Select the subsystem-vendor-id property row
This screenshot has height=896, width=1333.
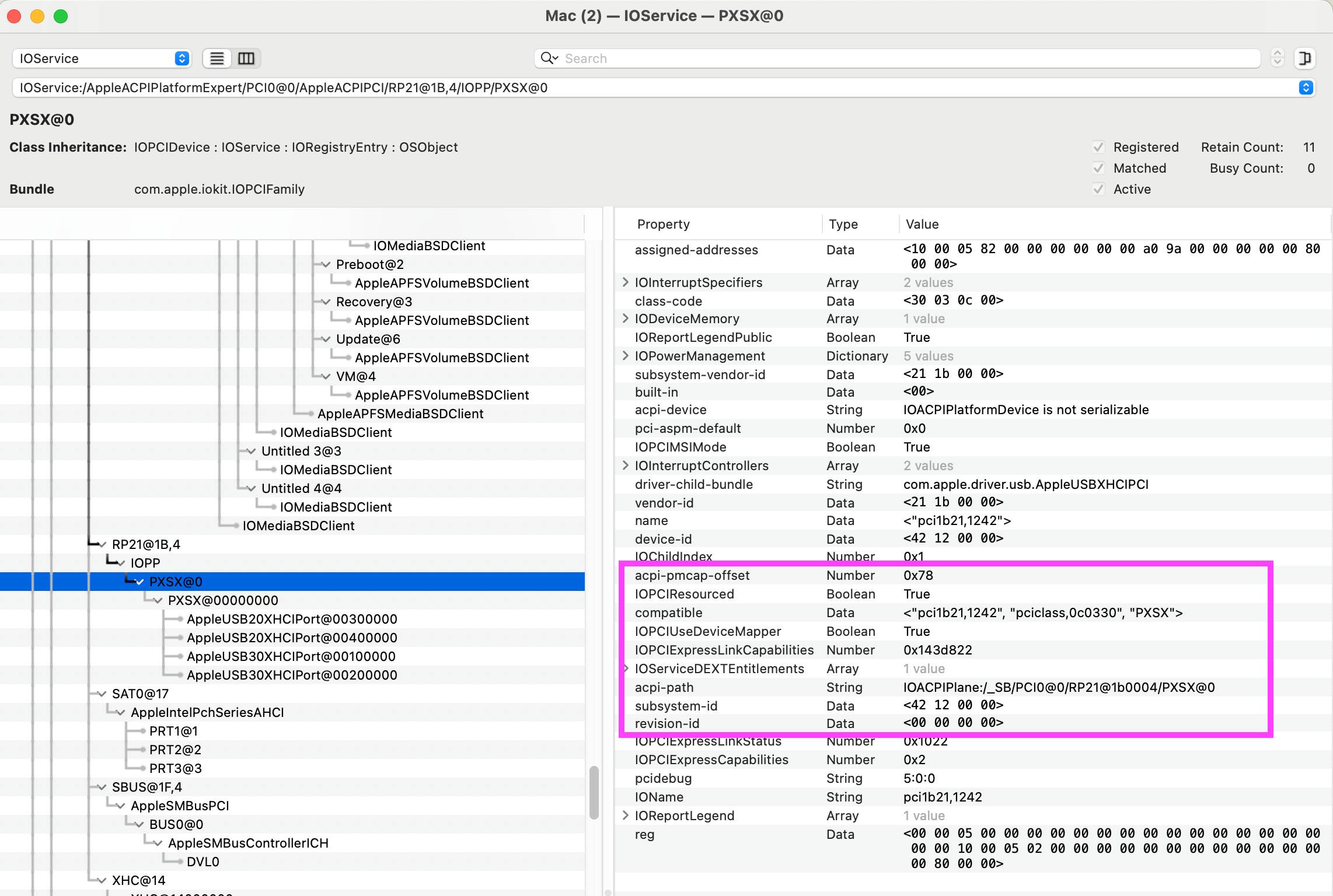click(x=973, y=374)
